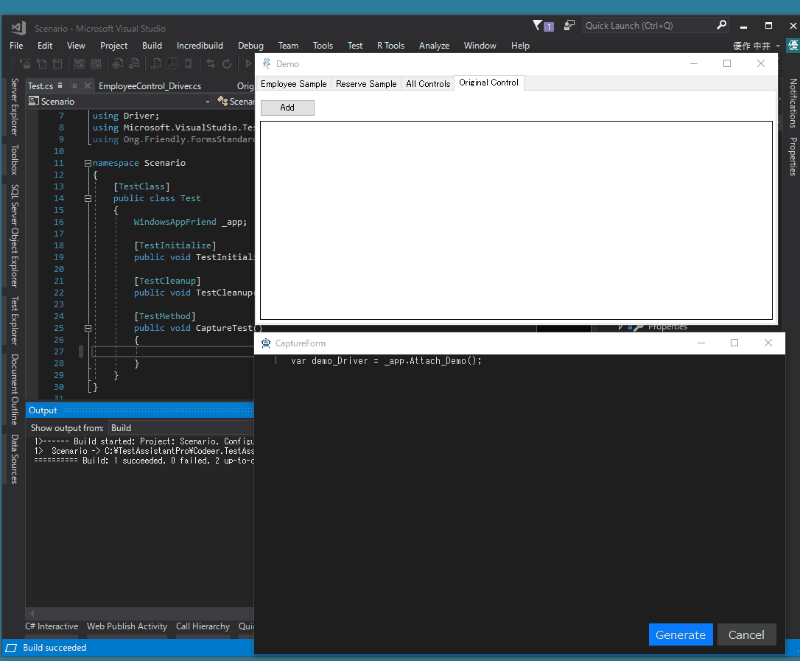Viewport: 800px width, 661px height.
Task: Click the user account avatar icon
Action: click(x=793, y=45)
